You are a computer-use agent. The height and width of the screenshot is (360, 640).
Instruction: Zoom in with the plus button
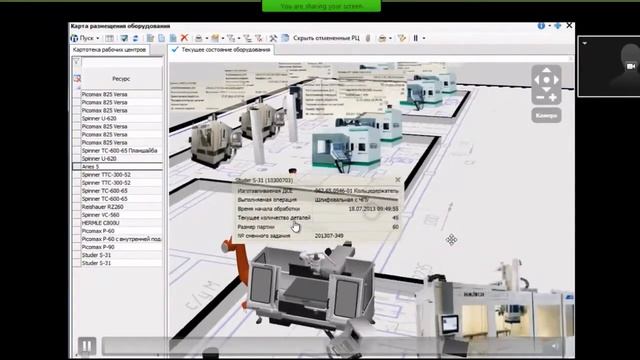553,97
